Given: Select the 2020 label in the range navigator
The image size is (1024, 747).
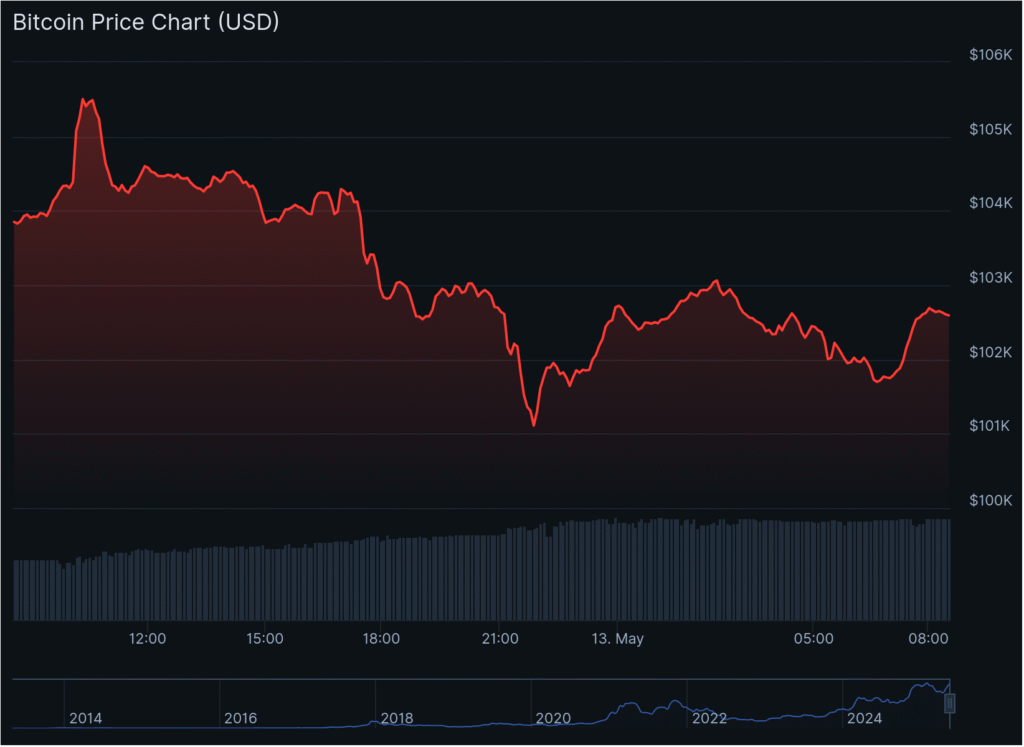Looking at the screenshot, I should pos(553,718).
